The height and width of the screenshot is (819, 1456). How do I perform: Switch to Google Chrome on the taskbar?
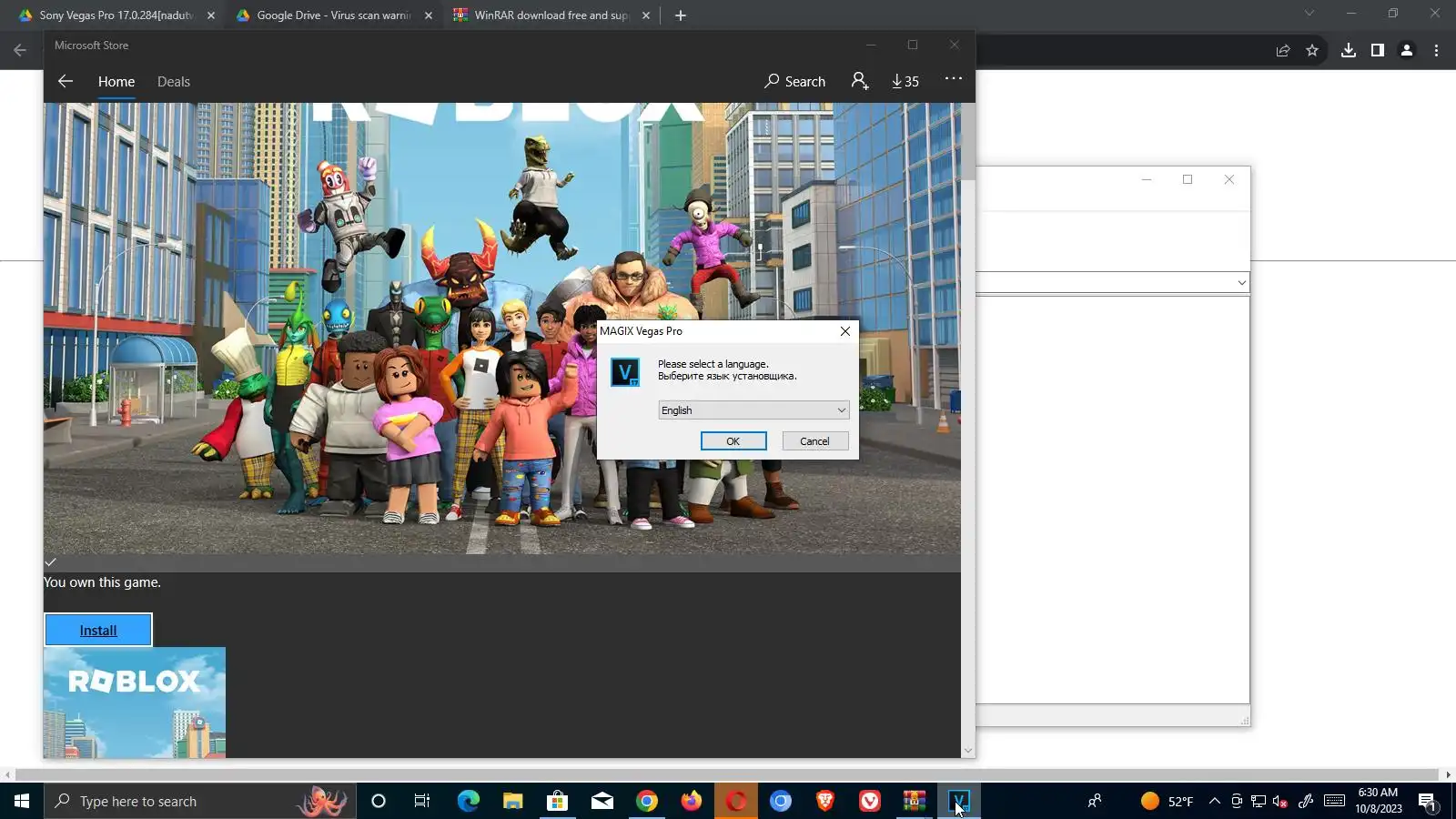pos(647,801)
